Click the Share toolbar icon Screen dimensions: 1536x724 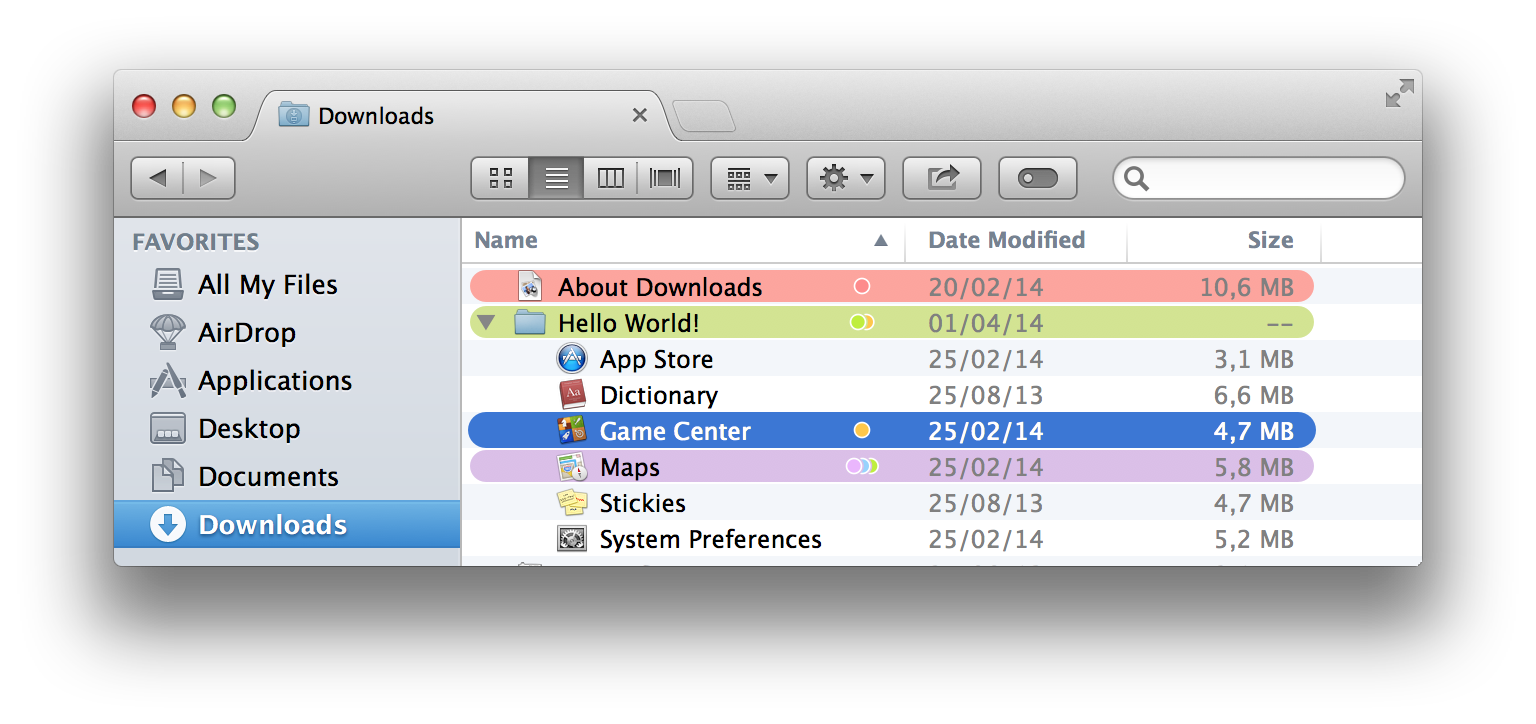[x=942, y=179]
